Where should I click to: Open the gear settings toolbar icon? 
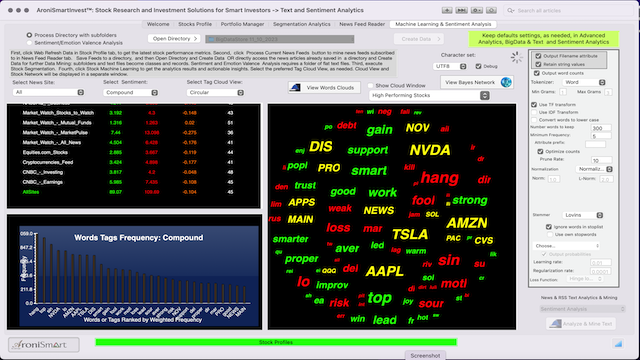pyautogui.click(x=477, y=10)
